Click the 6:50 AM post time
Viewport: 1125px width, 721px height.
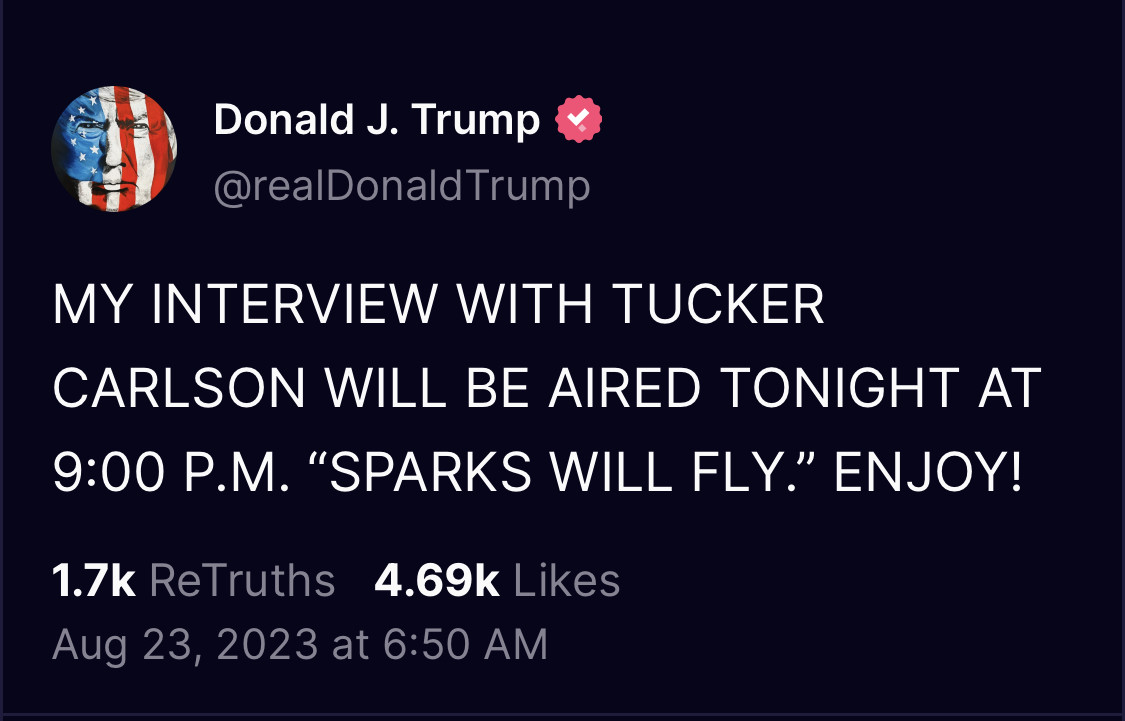click(465, 643)
